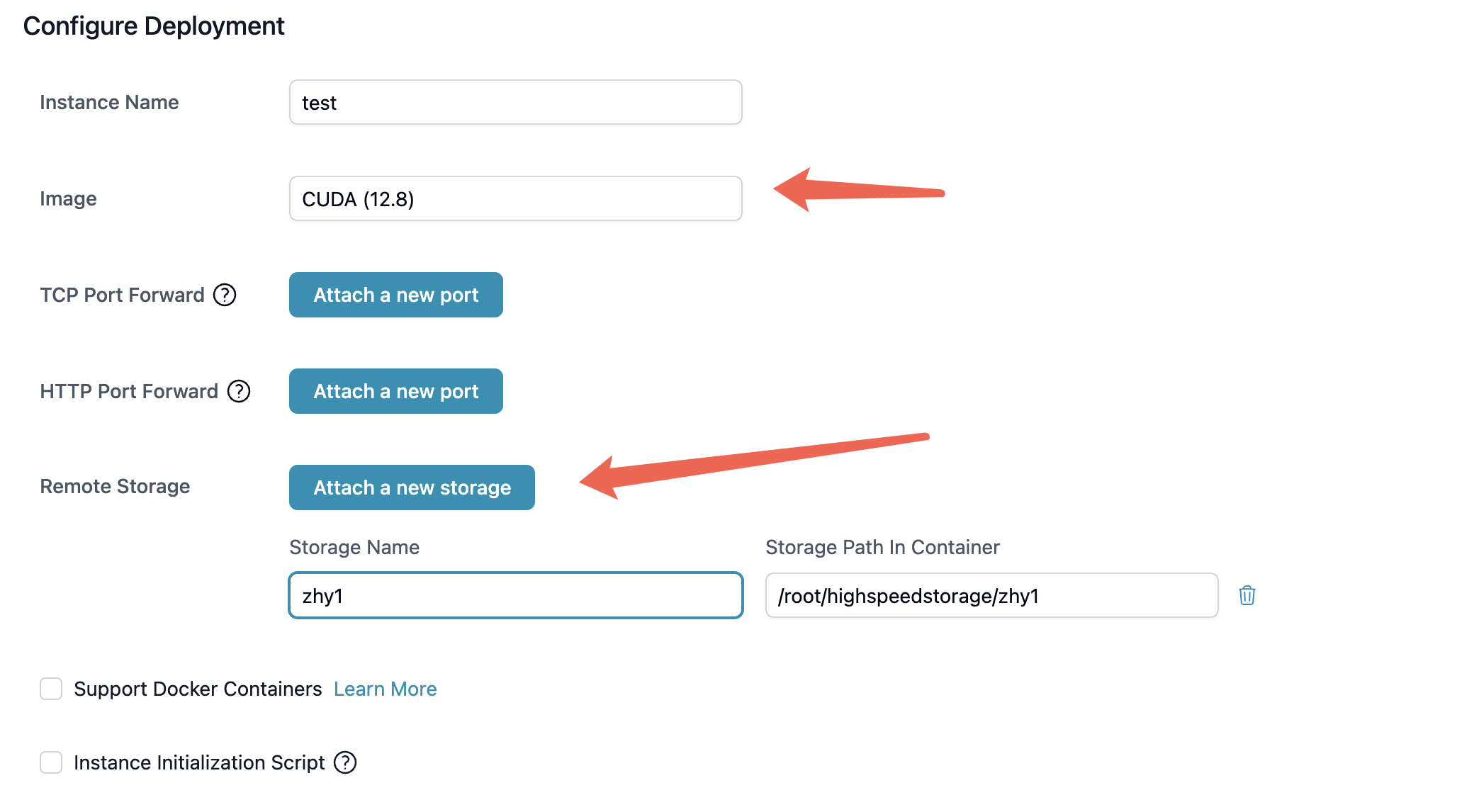Click the Remote Storage label
This screenshot has height=812, width=1457.
pos(115,486)
